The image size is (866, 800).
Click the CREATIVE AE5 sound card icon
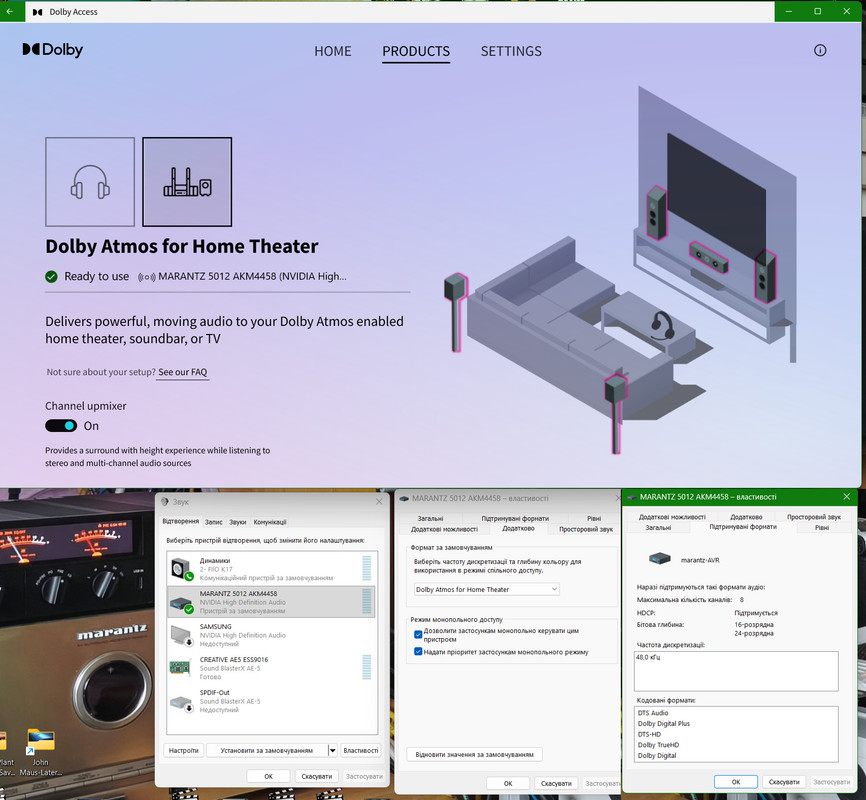pyautogui.click(x=180, y=667)
